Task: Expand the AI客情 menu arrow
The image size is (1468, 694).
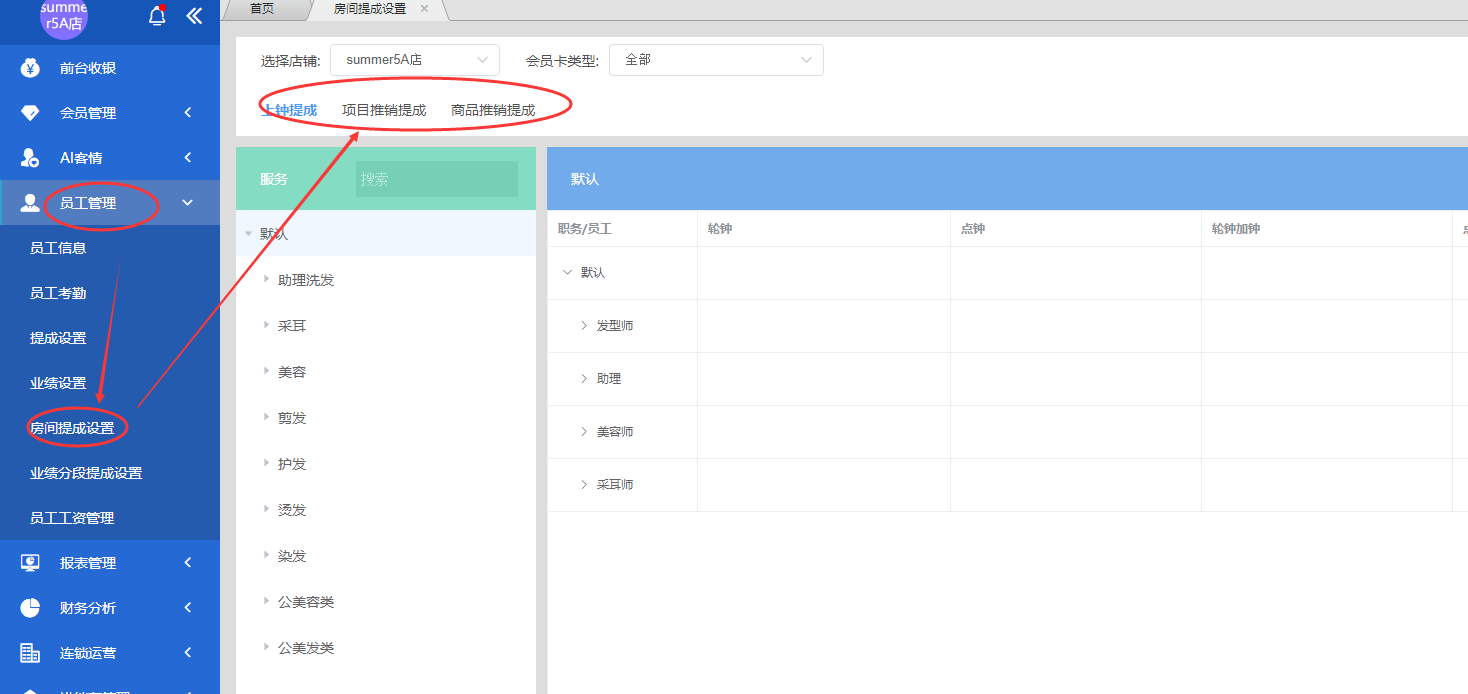Action: pyautogui.click(x=188, y=158)
